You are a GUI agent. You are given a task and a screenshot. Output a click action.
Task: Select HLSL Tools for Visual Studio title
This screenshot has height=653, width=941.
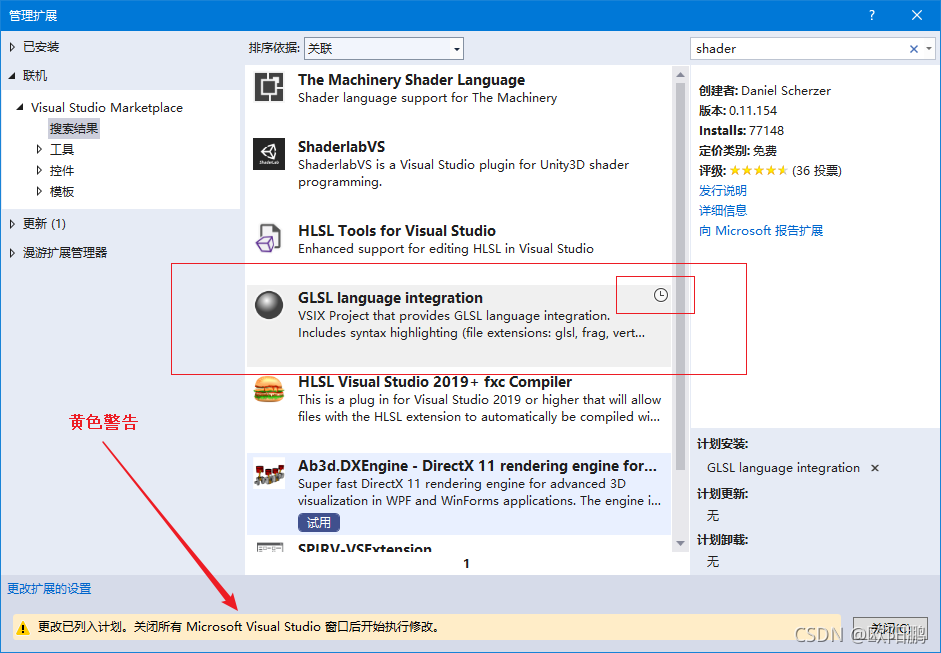397,230
